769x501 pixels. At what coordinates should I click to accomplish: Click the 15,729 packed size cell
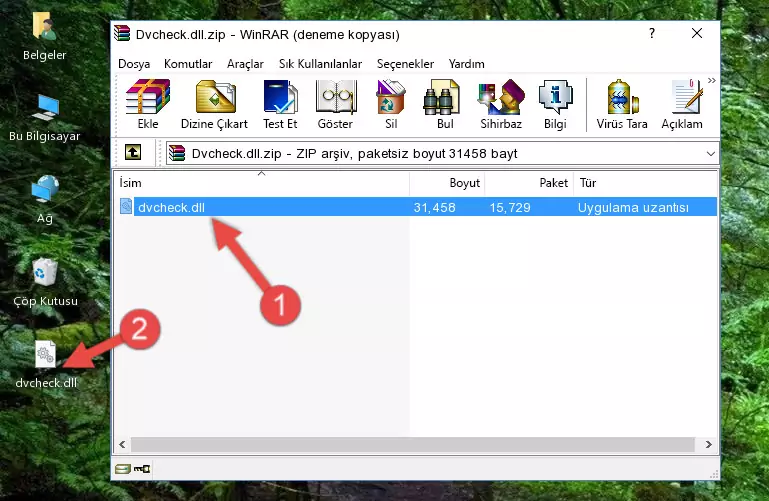[510, 207]
